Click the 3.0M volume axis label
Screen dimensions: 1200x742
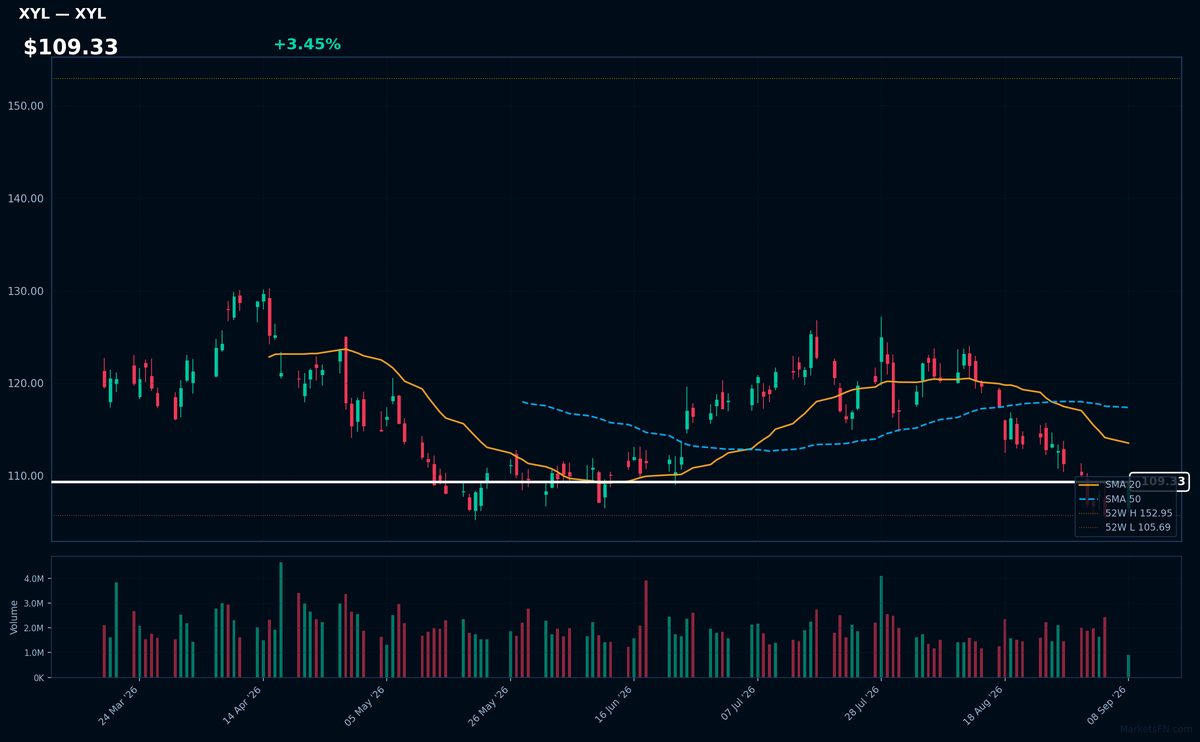(x=33, y=604)
